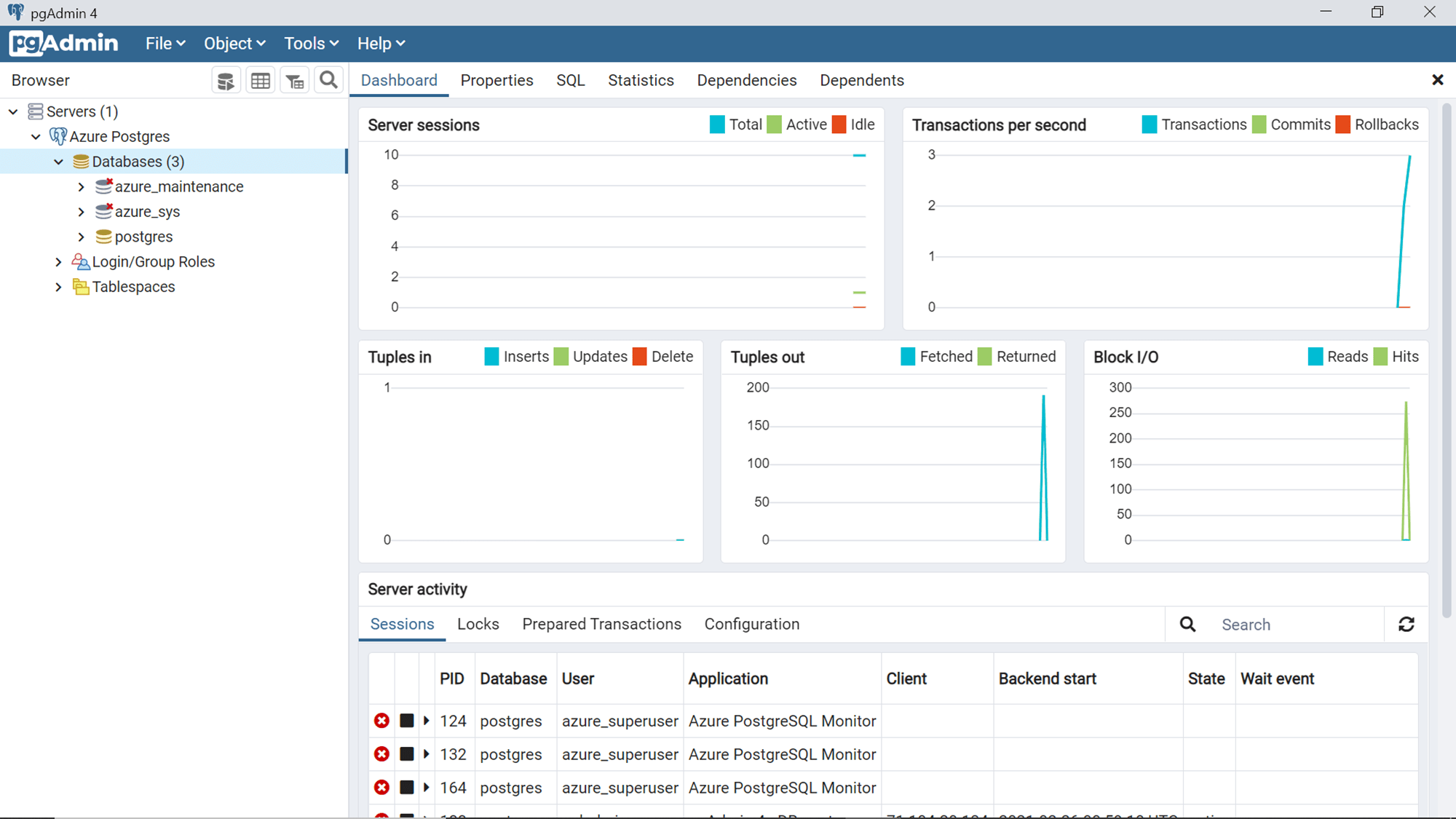
Task: Expand details for session PID 164
Action: [427, 788]
